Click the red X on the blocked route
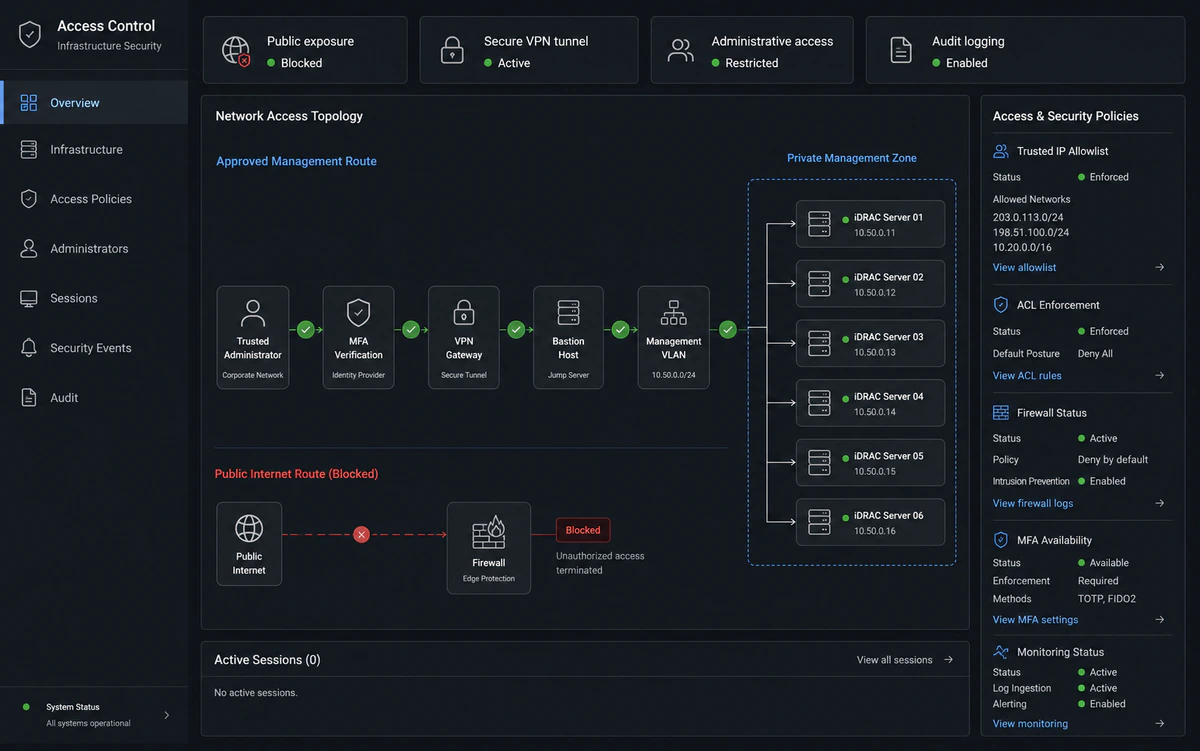This screenshot has height=751, width=1200. pos(362,535)
